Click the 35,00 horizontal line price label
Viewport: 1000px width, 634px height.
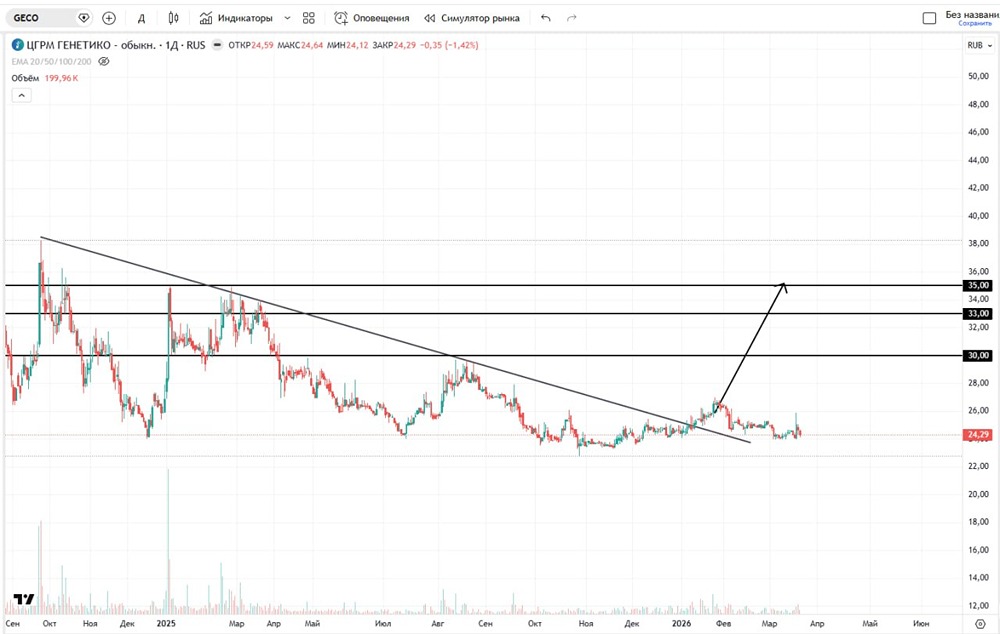pyautogui.click(x=977, y=285)
